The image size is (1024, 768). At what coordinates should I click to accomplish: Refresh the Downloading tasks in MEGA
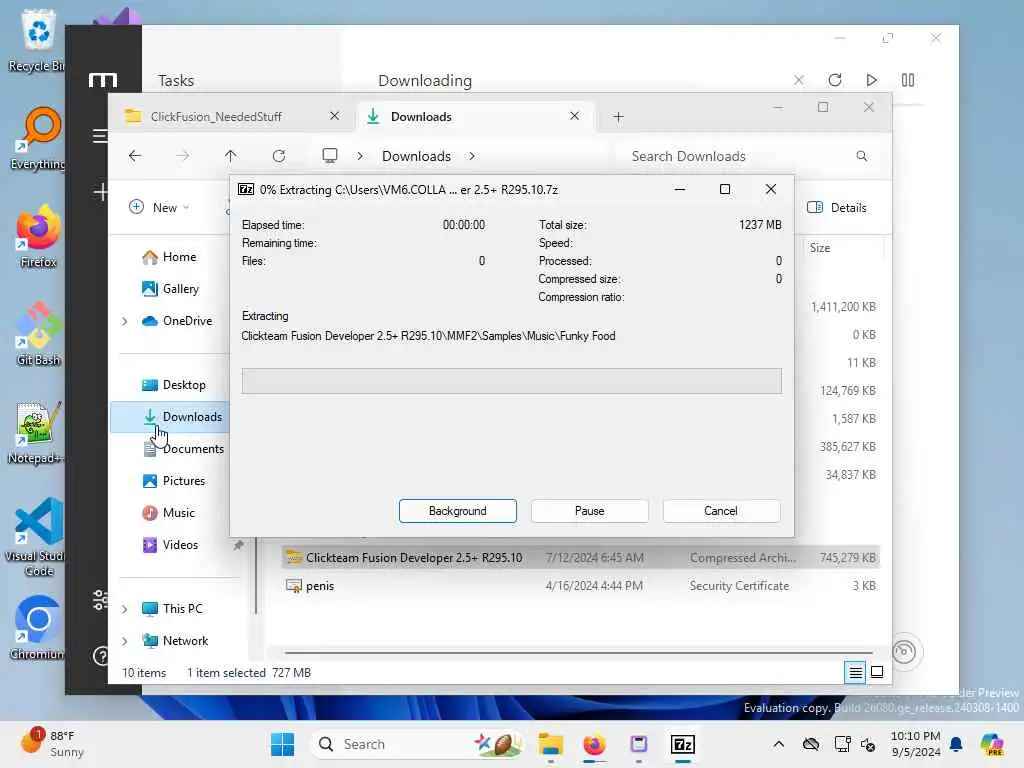(x=835, y=80)
